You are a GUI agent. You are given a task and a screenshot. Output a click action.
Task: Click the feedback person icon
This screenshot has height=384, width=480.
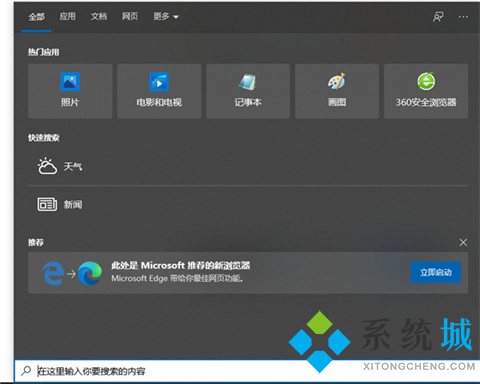(438, 17)
